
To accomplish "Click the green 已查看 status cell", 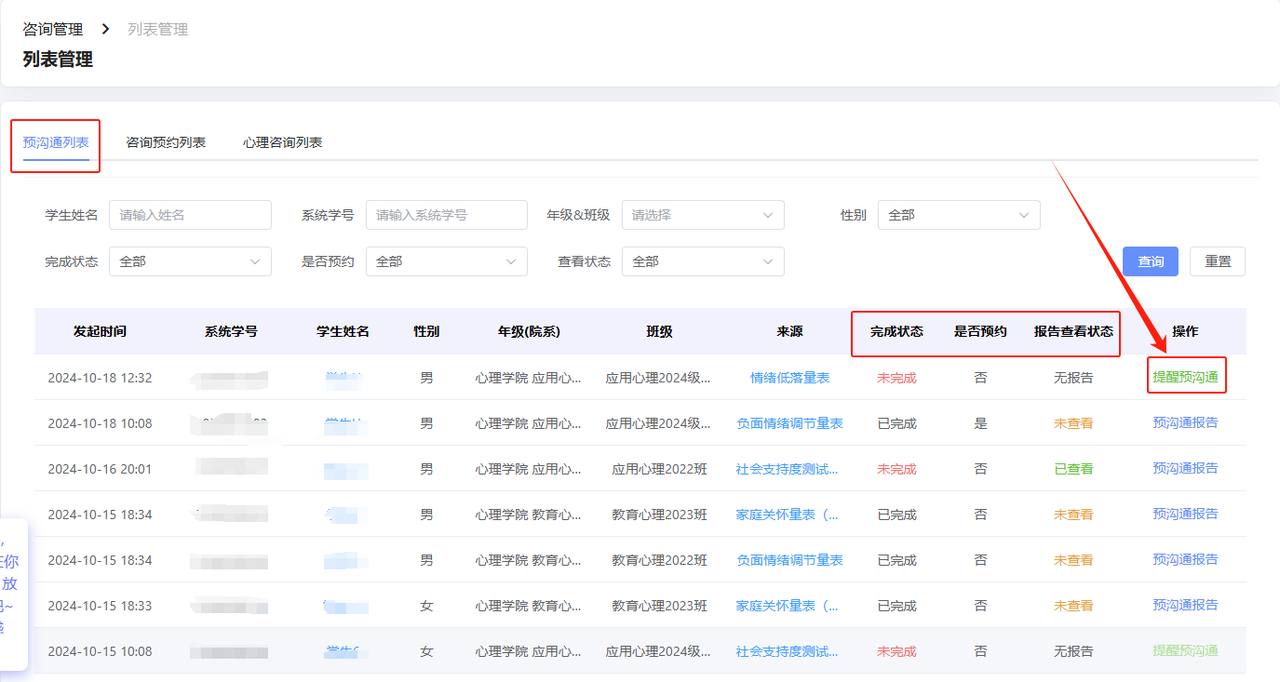I will (x=1074, y=469).
